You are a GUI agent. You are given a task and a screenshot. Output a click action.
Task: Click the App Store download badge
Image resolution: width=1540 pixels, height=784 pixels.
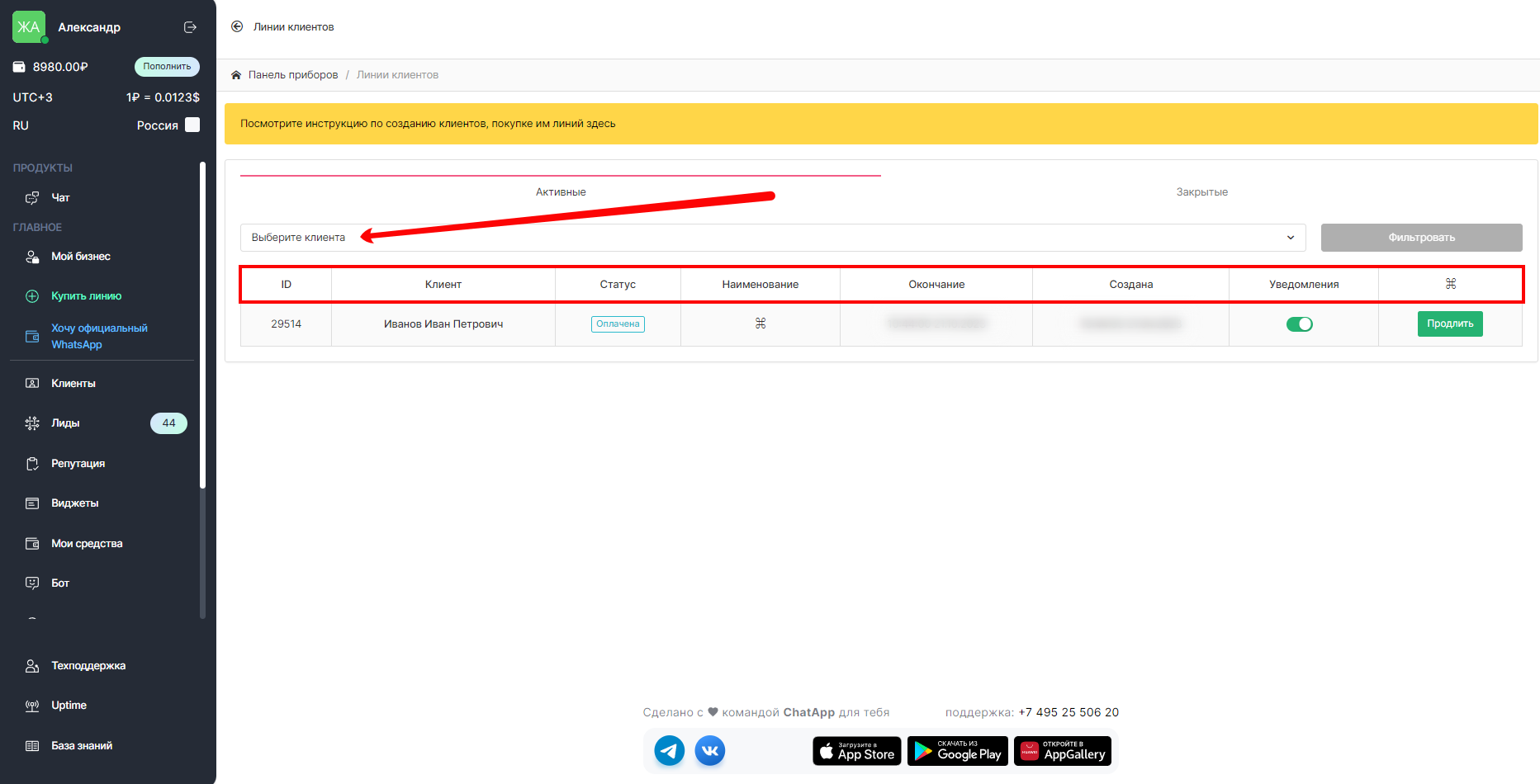[856, 751]
